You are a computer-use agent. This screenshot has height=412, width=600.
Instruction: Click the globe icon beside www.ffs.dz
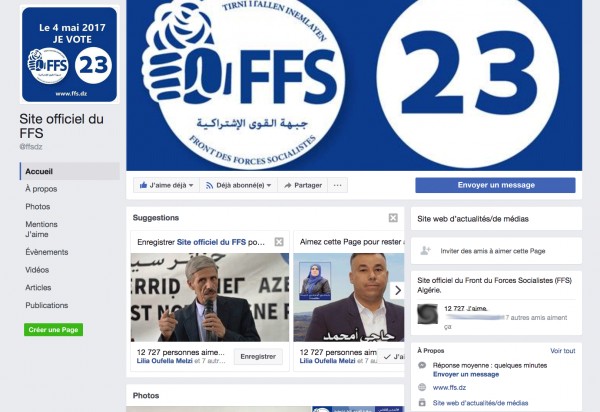pos(422,387)
